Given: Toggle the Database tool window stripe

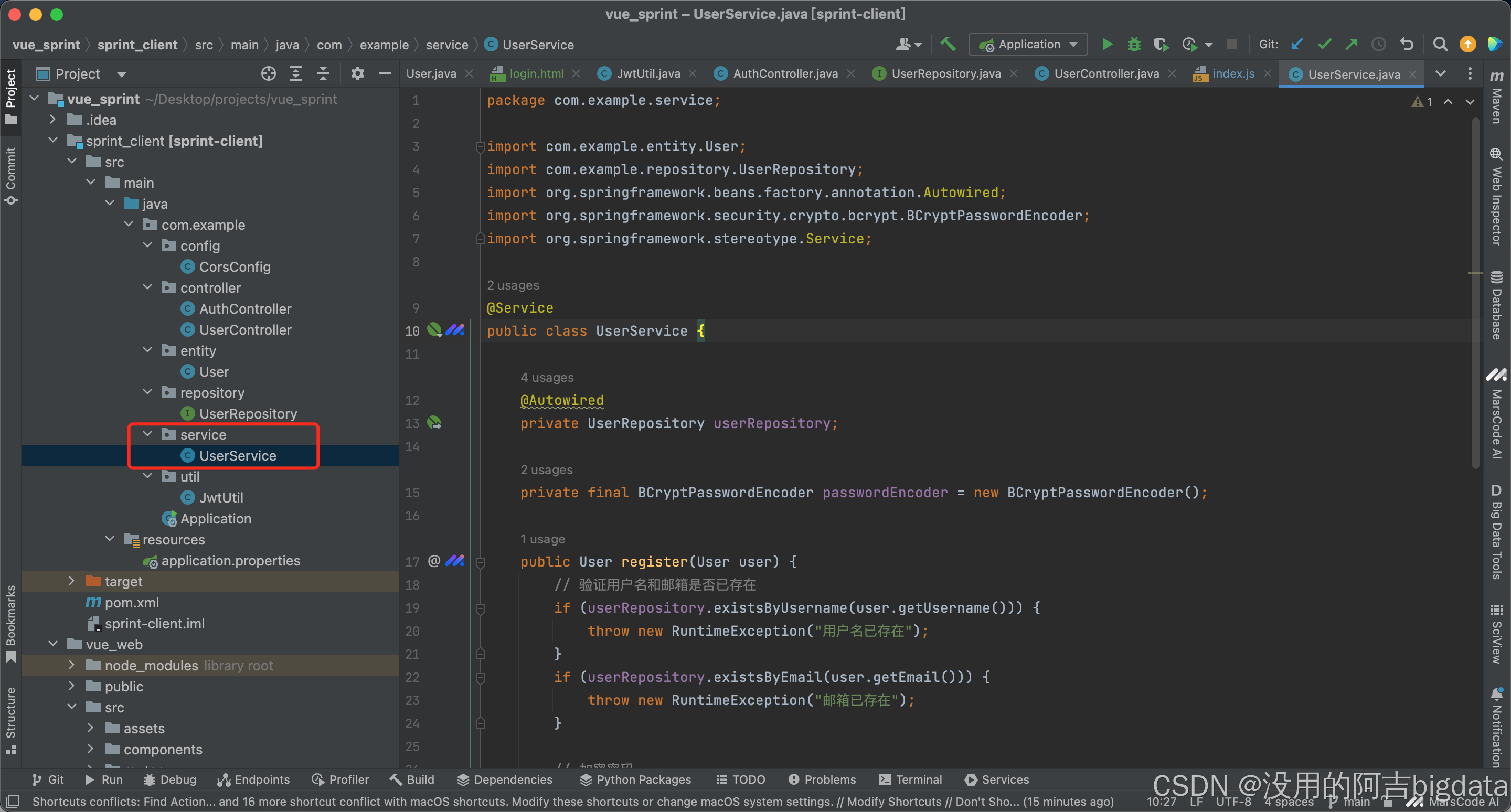Looking at the screenshot, I should [1496, 305].
